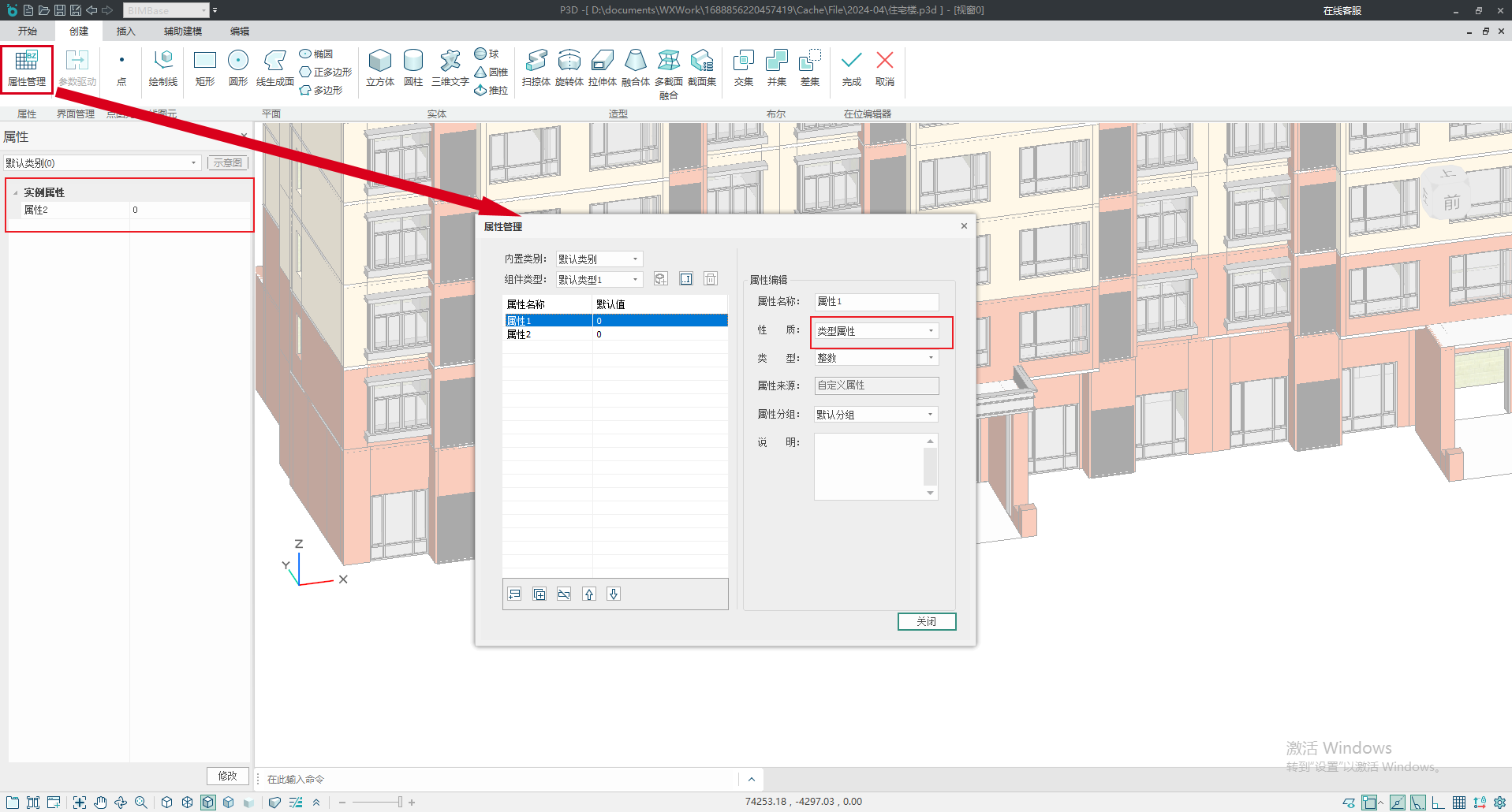Click the 并集 boolean union icon

tap(776, 68)
